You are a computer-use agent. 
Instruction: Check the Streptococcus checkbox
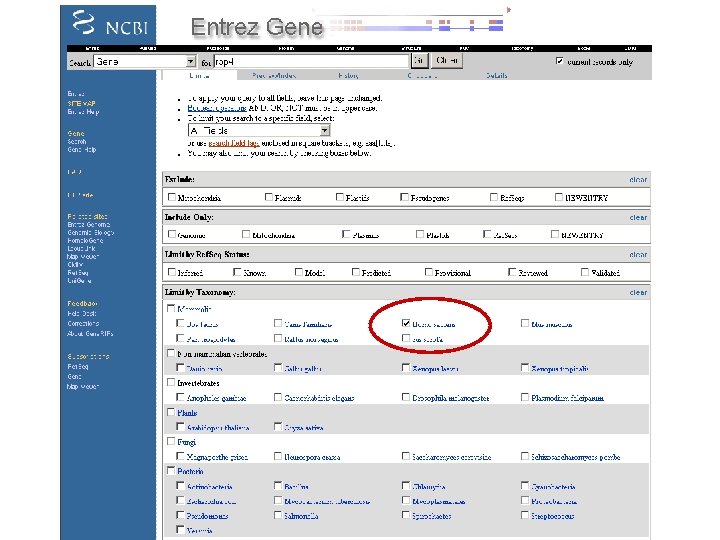pos(525,515)
